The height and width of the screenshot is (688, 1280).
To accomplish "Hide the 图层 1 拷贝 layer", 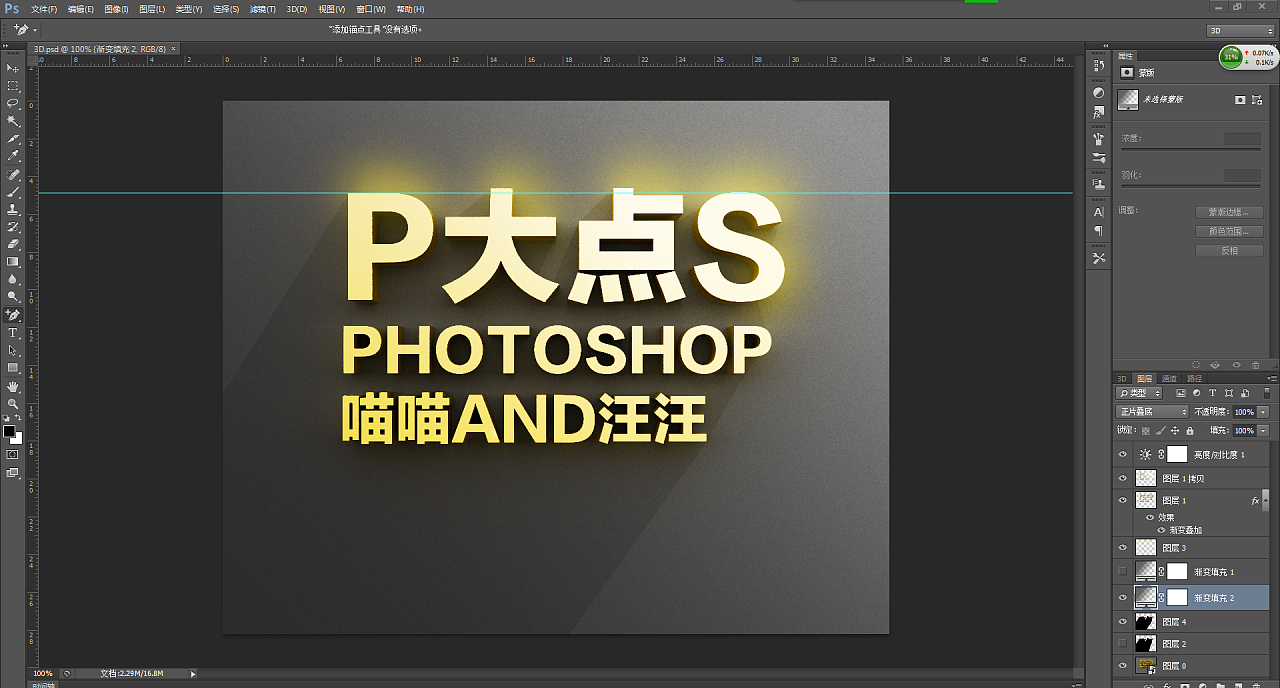I will tap(1122, 478).
